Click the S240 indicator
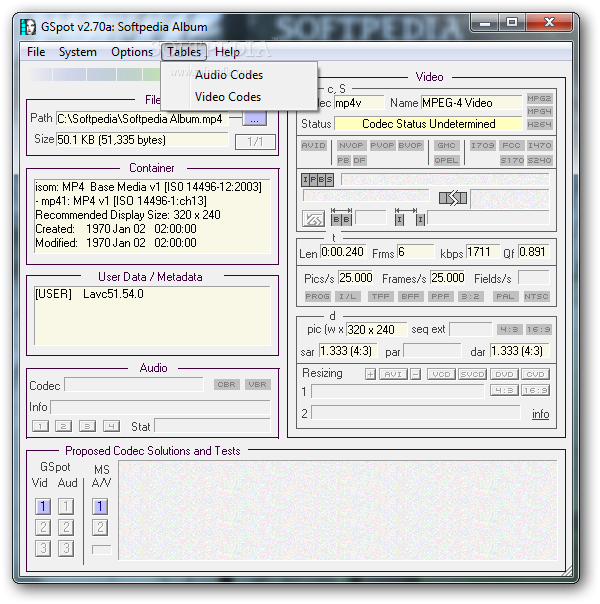 pos(540,160)
